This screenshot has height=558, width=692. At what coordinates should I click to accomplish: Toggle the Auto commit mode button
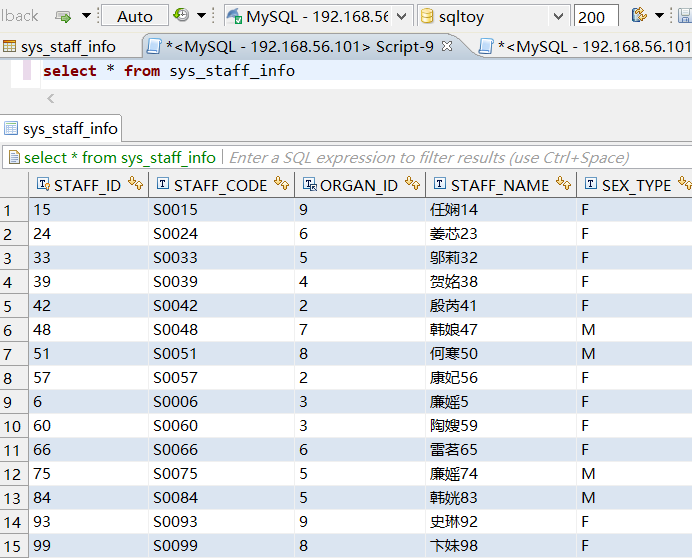coord(135,16)
